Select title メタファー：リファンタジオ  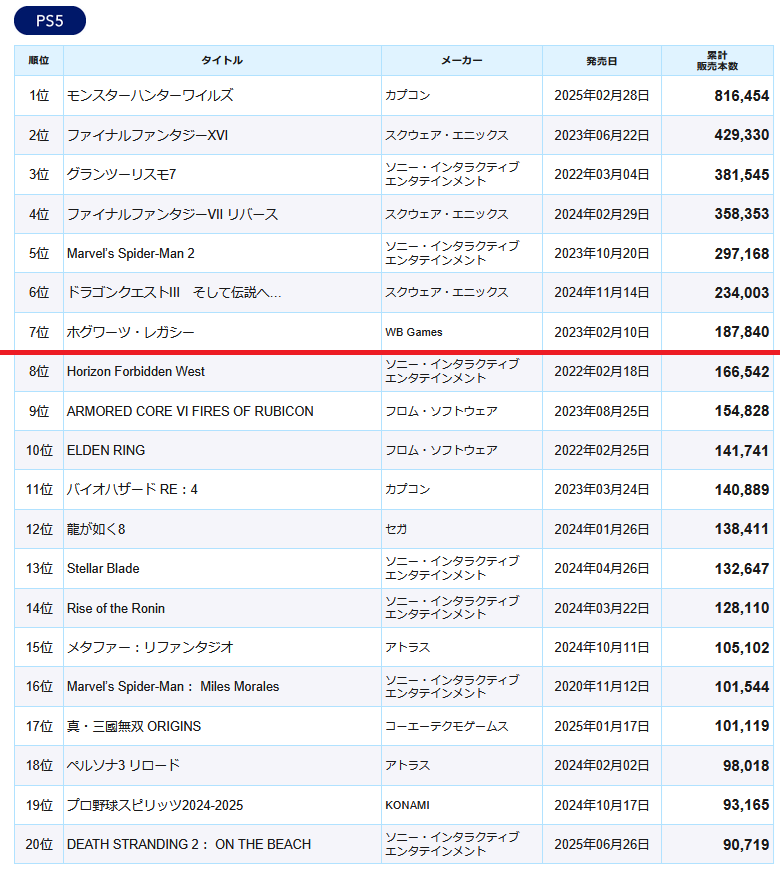pos(150,648)
